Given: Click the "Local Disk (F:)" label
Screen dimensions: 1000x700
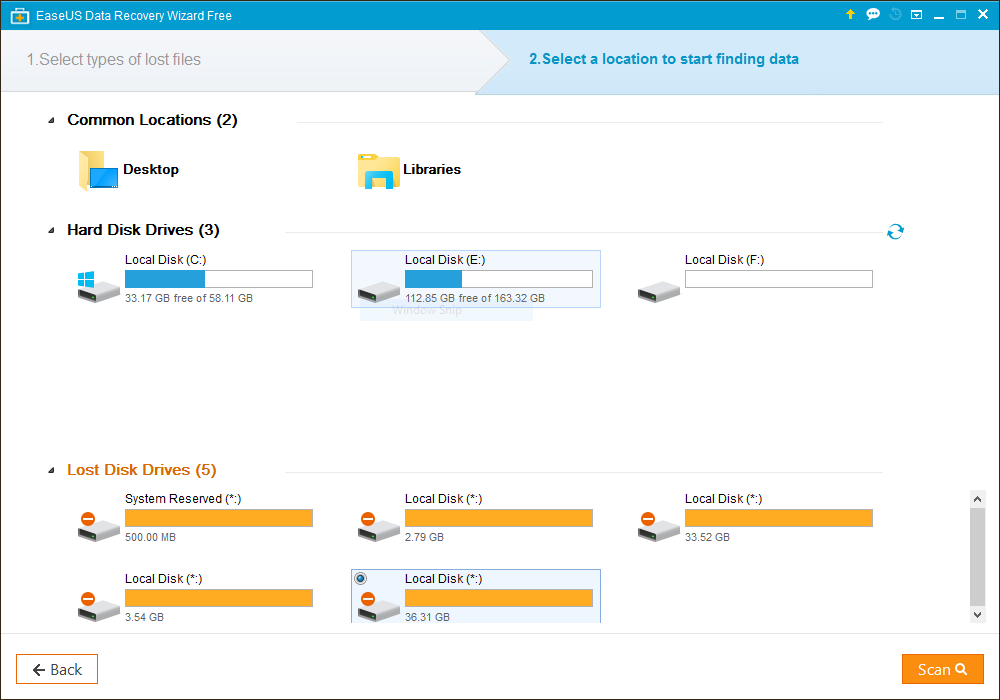Looking at the screenshot, I should tap(724, 260).
